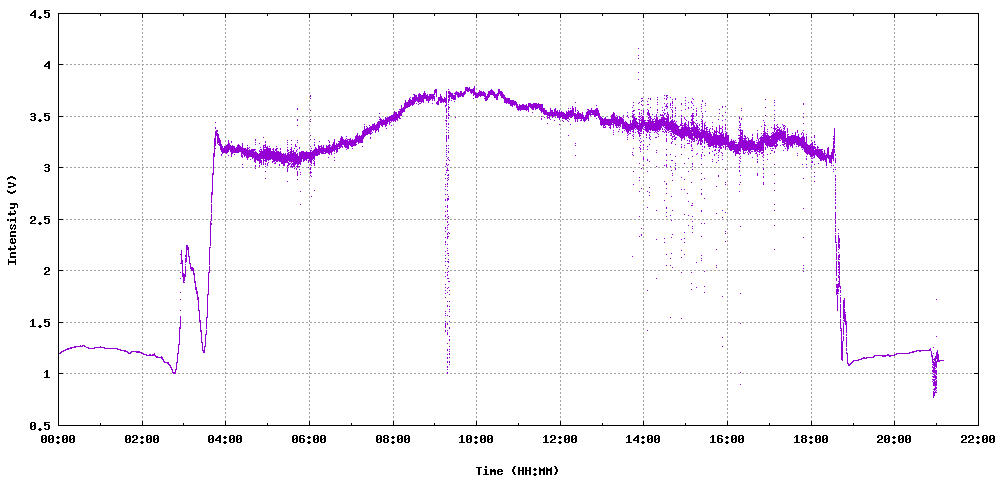The image size is (1000, 480).
Task: Click the 00:00 x-axis tick label
Action: (x=59, y=440)
